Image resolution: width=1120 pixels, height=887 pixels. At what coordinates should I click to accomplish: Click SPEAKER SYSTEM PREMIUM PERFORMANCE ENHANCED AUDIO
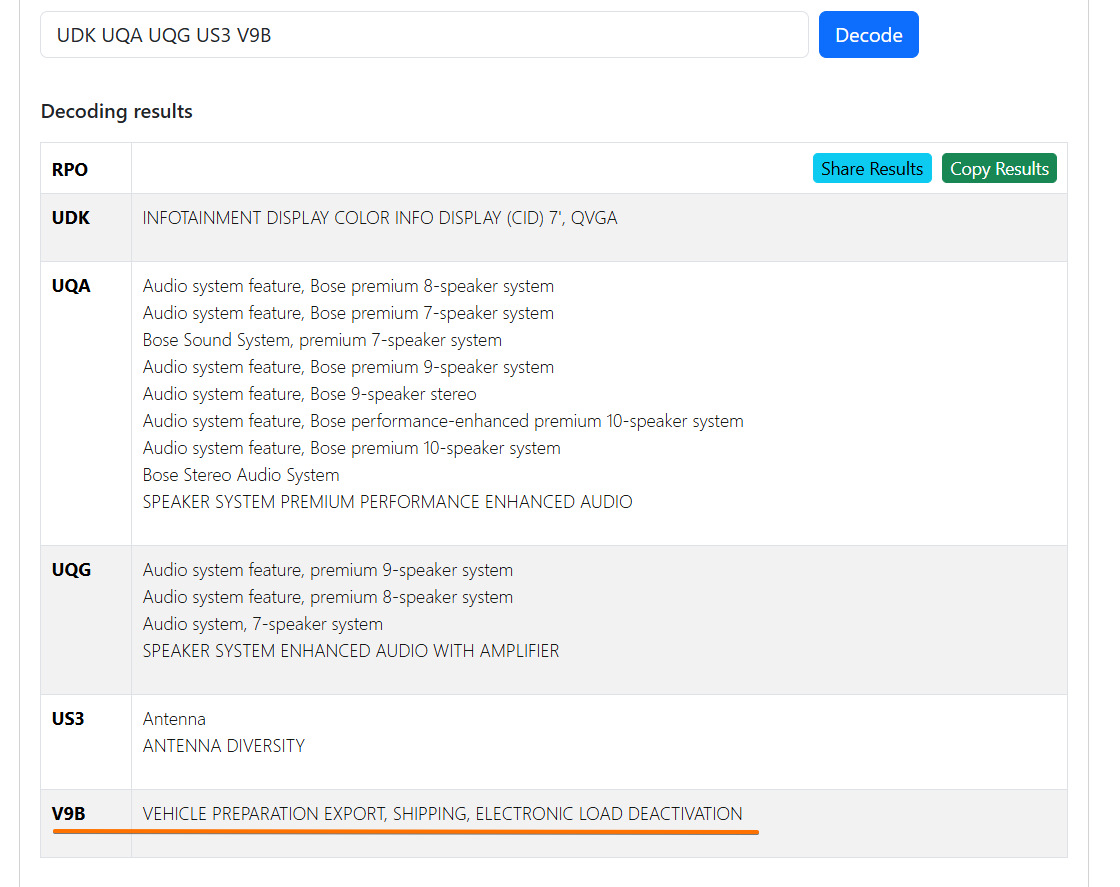pyautogui.click(x=387, y=502)
